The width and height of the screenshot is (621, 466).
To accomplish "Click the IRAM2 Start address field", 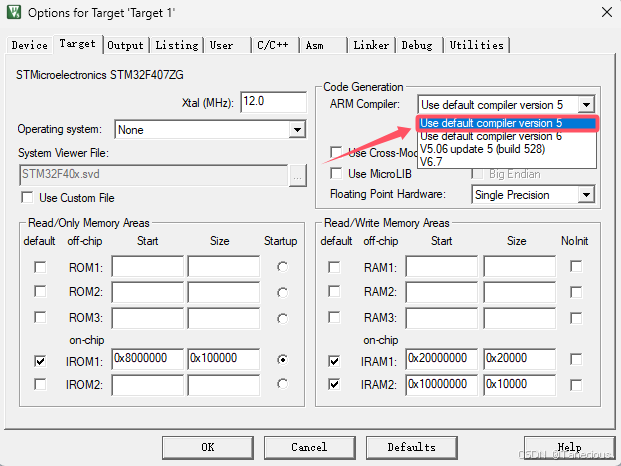I will pos(442,385).
